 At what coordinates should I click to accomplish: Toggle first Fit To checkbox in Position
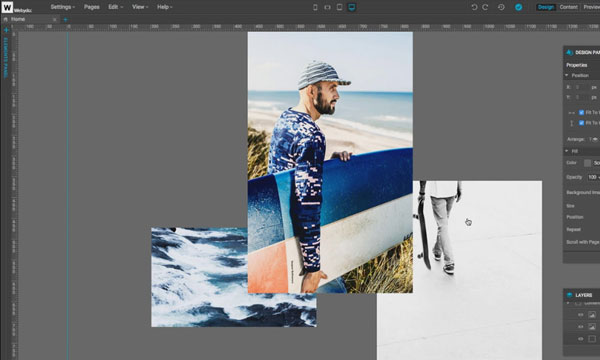(581, 112)
